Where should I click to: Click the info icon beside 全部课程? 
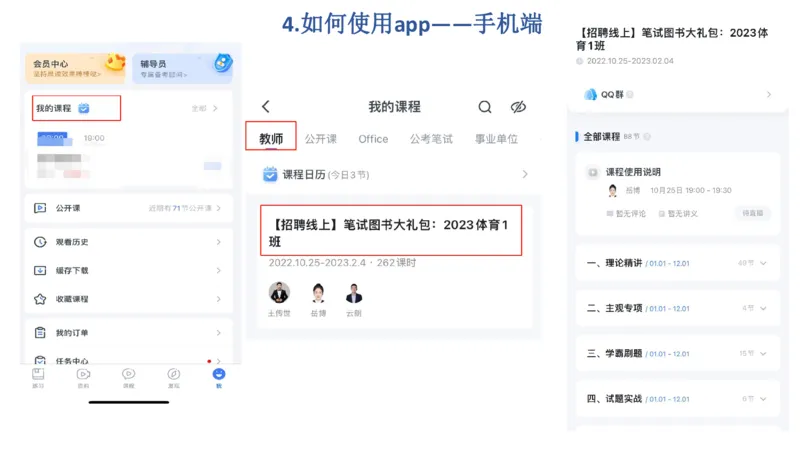point(647,137)
